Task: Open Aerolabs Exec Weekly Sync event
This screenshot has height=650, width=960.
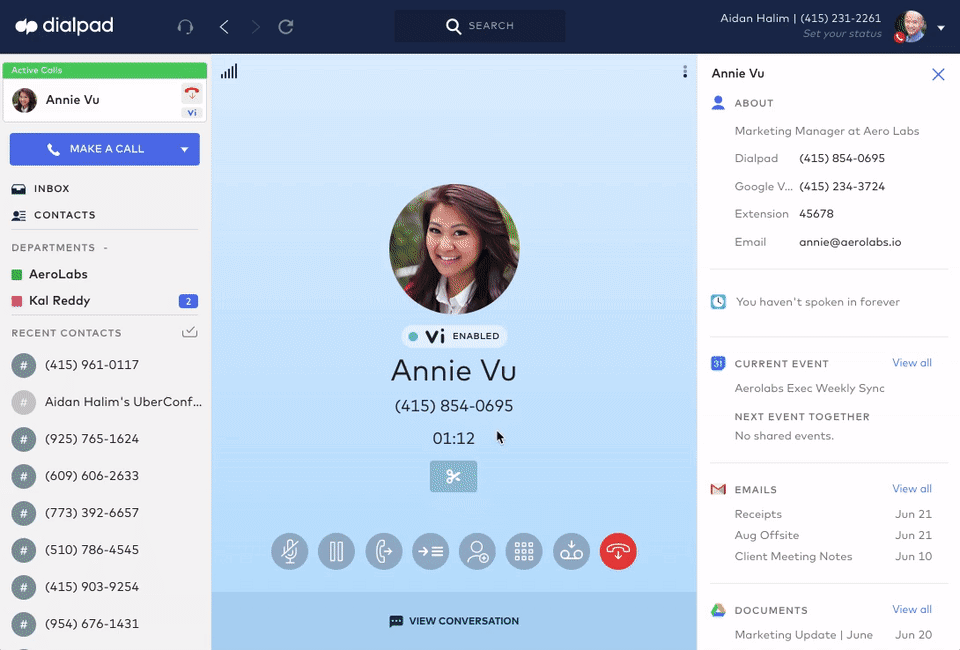Action: 809,388
